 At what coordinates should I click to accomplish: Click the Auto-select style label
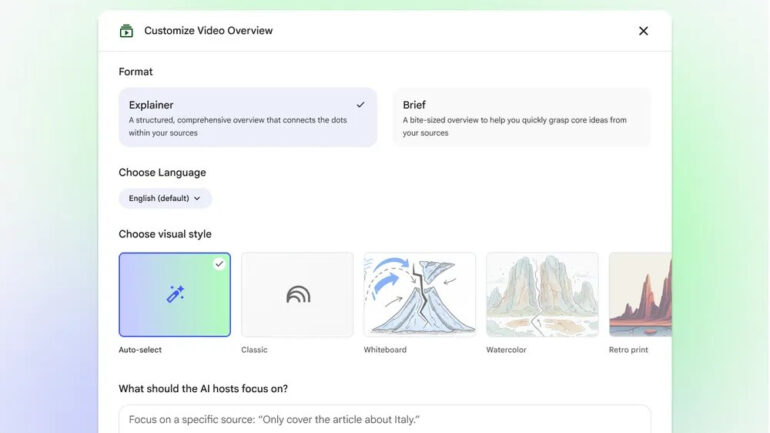(140, 350)
